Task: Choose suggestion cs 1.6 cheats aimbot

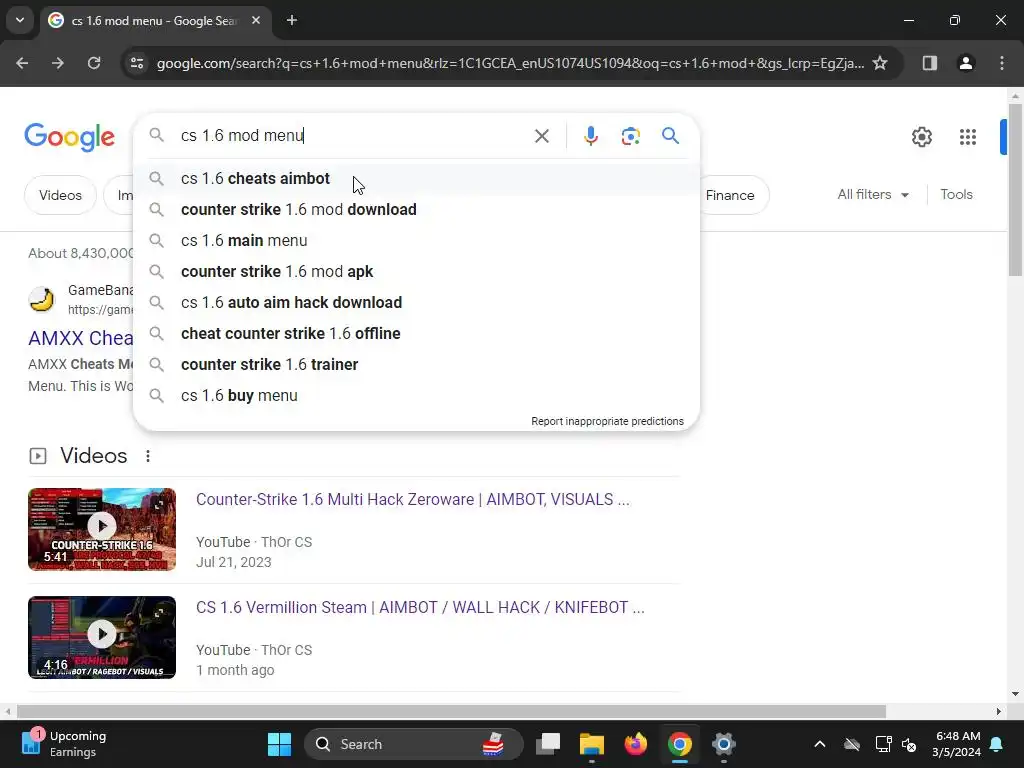Action: [x=416, y=179]
